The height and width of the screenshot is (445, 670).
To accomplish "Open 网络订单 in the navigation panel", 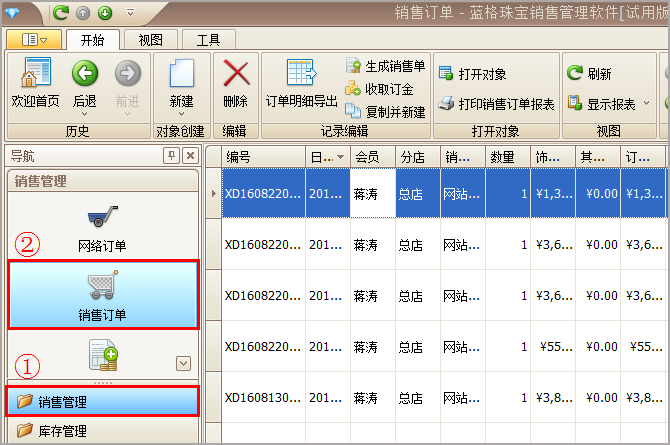I will click(103, 228).
